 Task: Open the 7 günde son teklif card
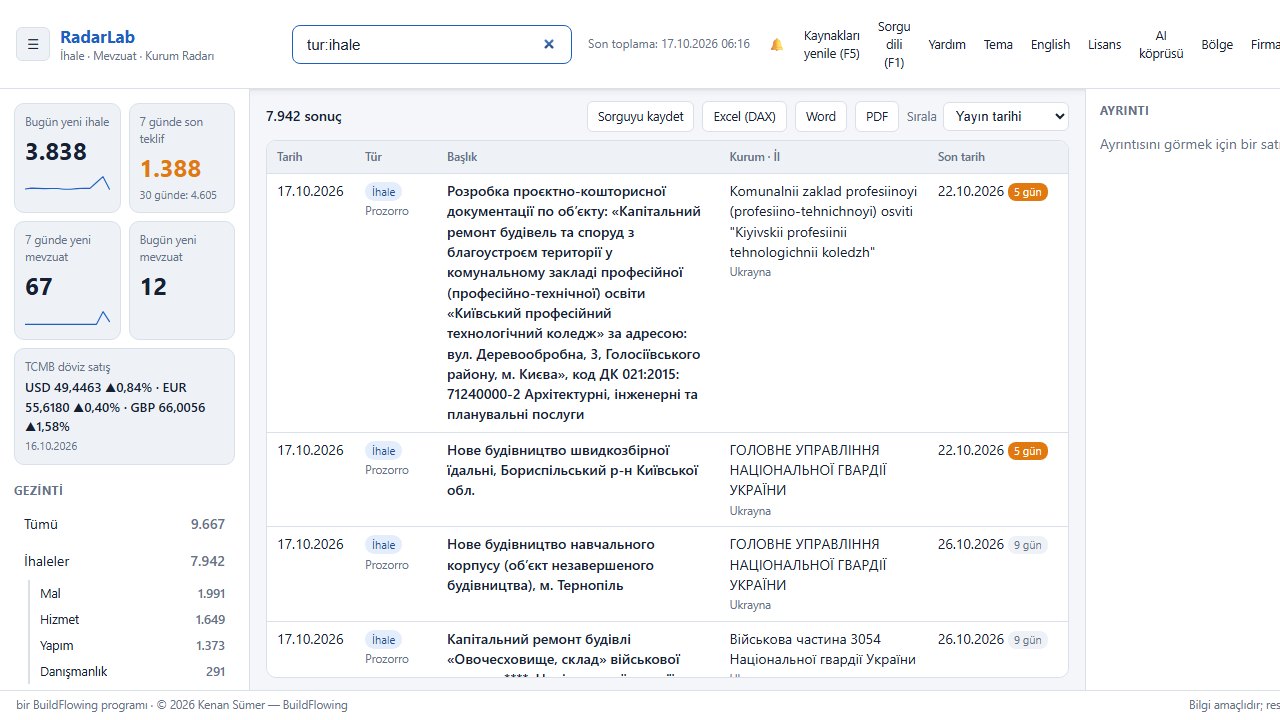click(x=182, y=158)
